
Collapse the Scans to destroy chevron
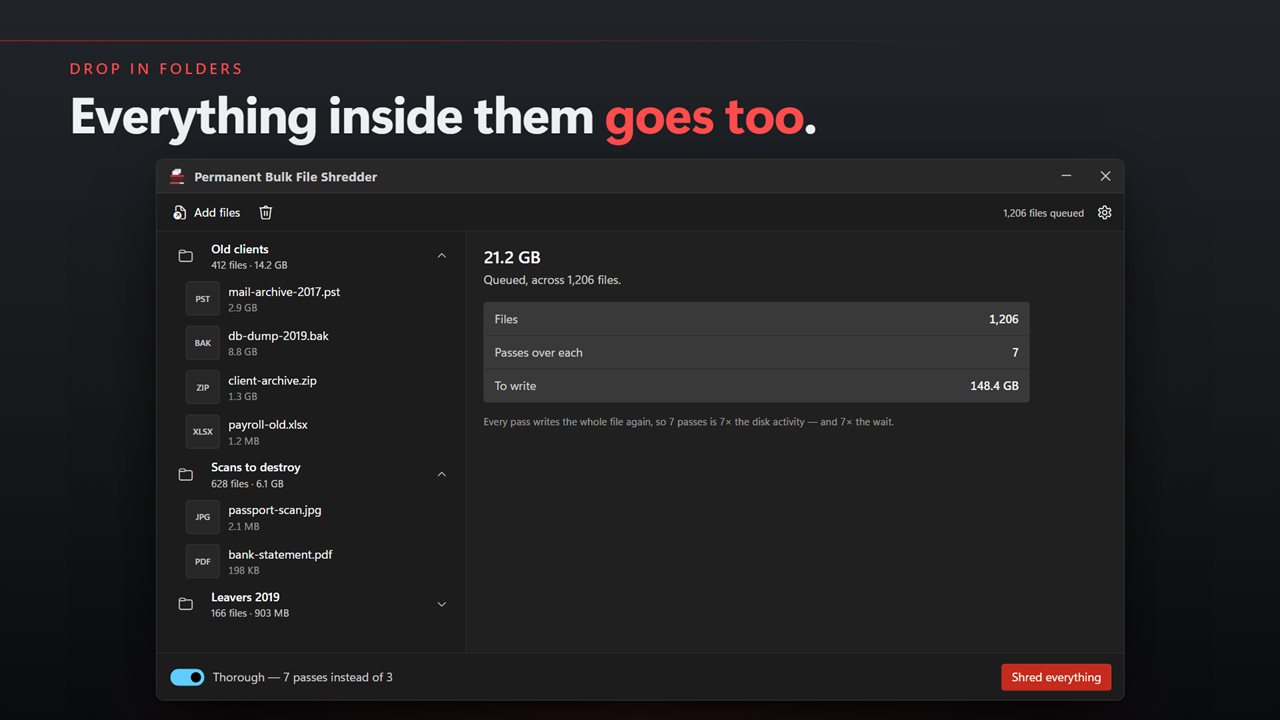point(442,474)
